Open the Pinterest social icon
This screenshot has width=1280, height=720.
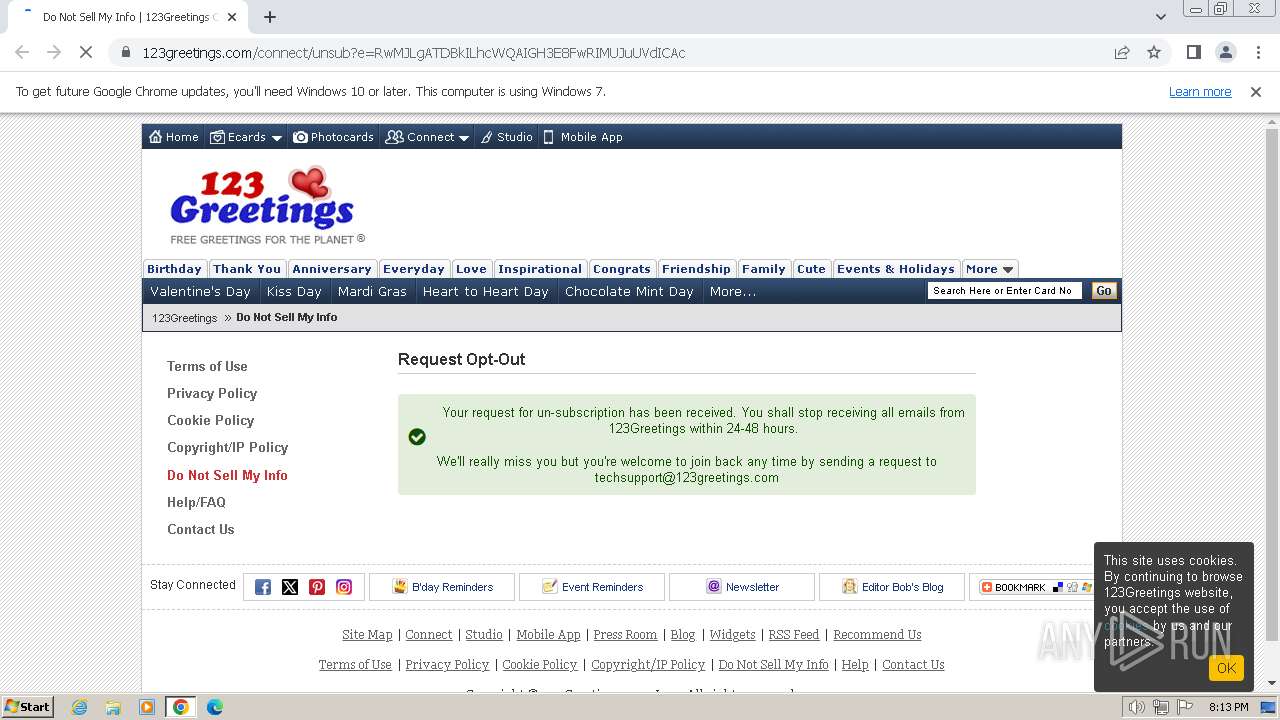tap(317, 587)
